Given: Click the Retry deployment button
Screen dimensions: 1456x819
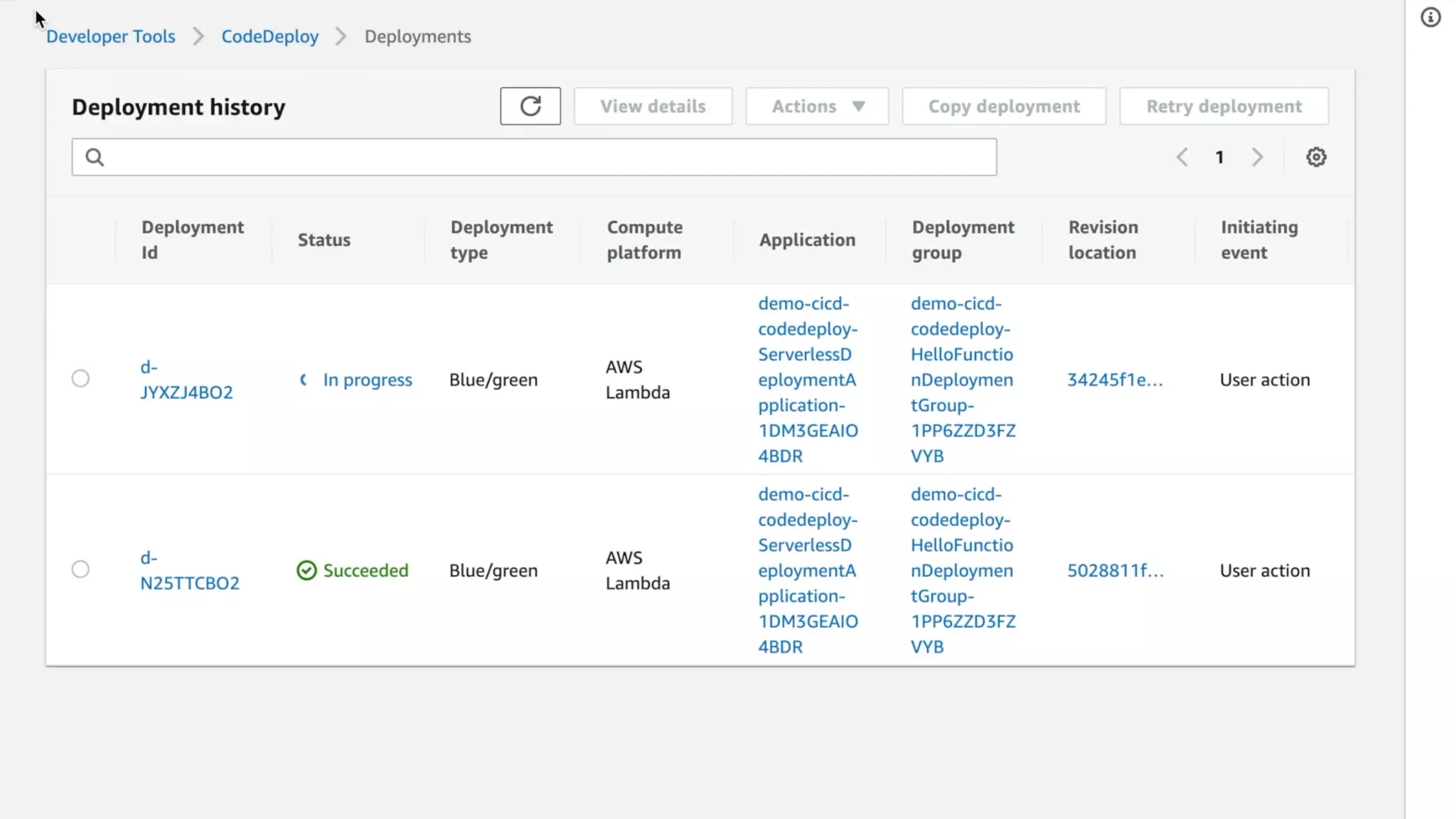Looking at the screenshot, I should pos(1224,106).
